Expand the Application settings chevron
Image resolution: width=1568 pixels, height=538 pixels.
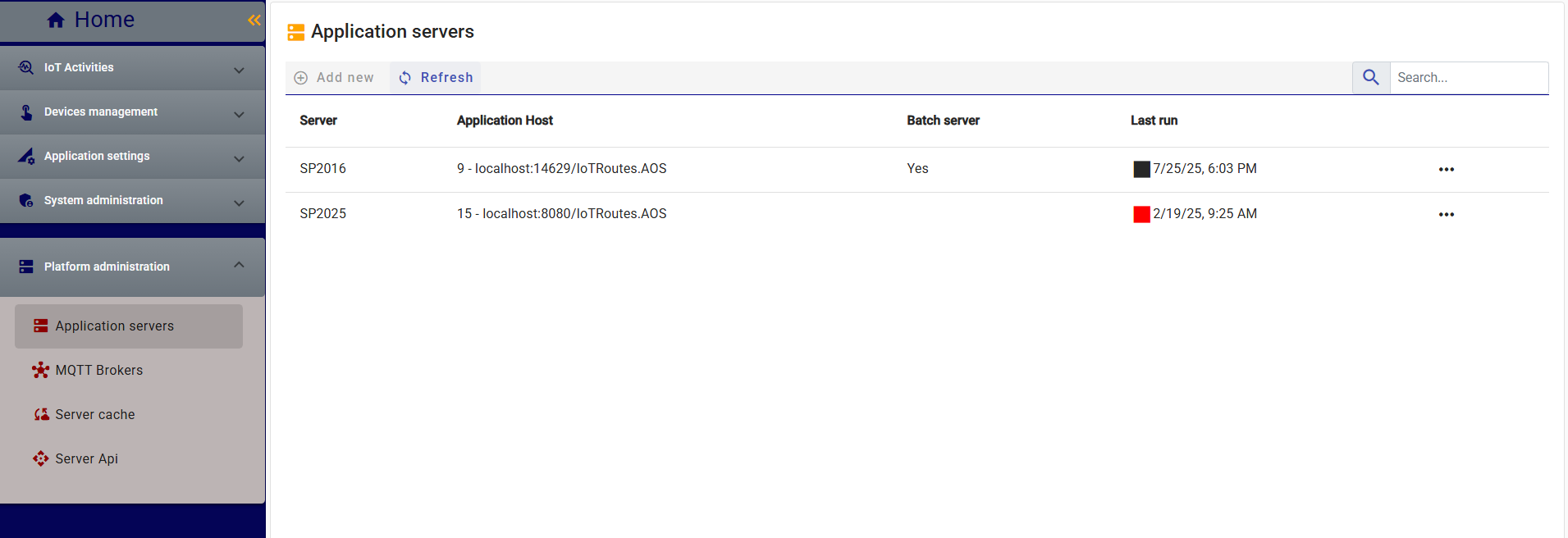(239, 159)
